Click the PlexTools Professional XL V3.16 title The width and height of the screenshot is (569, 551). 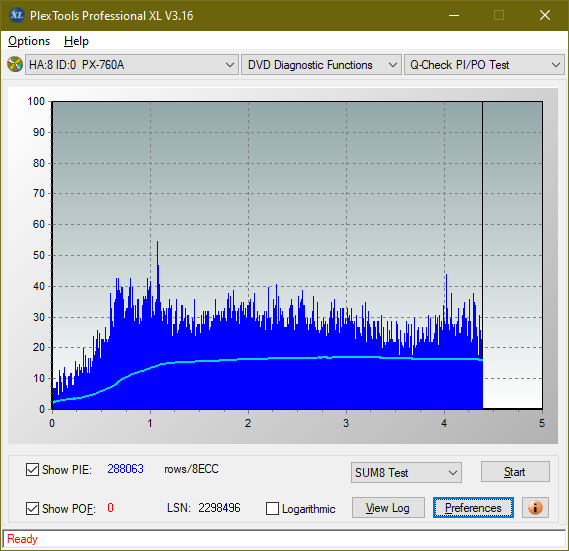(111, 16)
